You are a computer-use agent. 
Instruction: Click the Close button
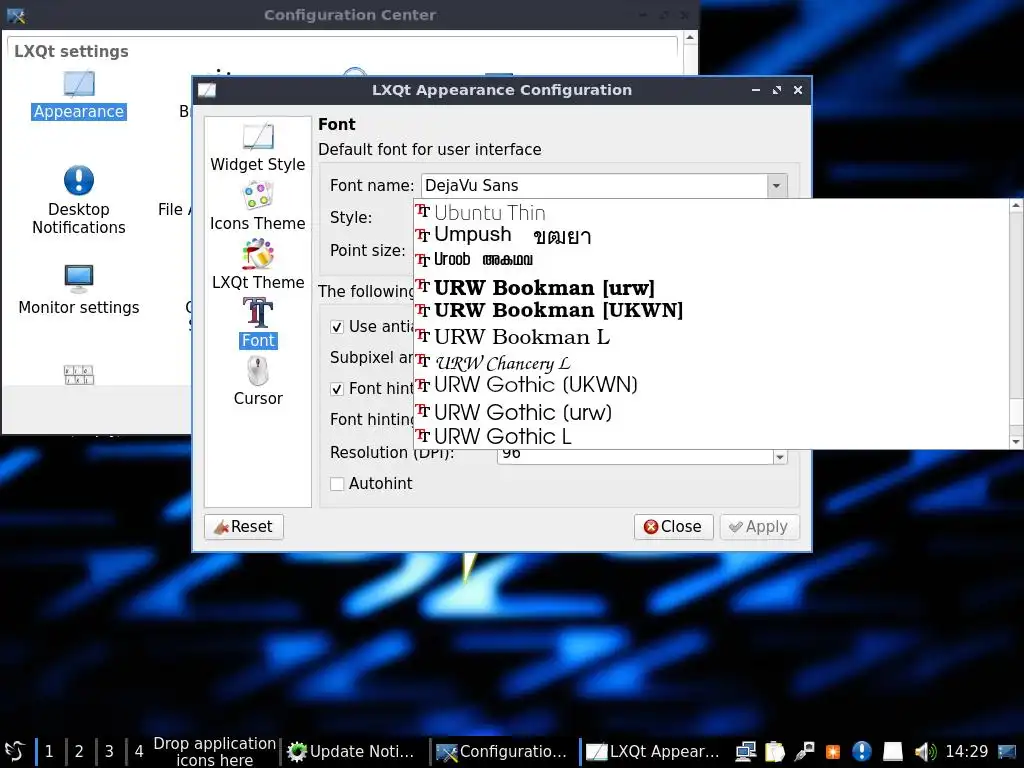click(x=673, y=526)
